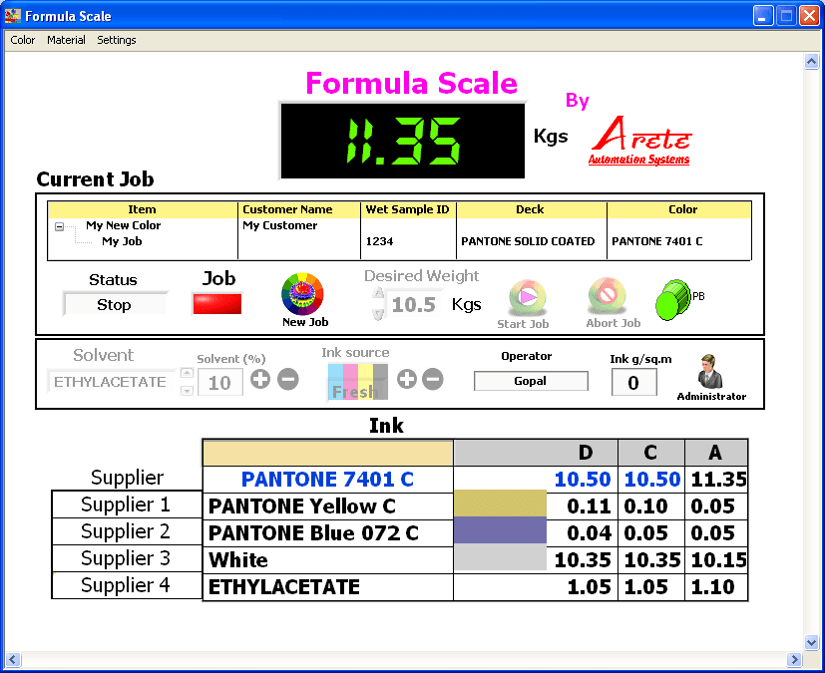Image resolution: width=825 pixels, height=673 pixels.
Task: Click the White ink color swatch
Action: click(x=500, y=558)
